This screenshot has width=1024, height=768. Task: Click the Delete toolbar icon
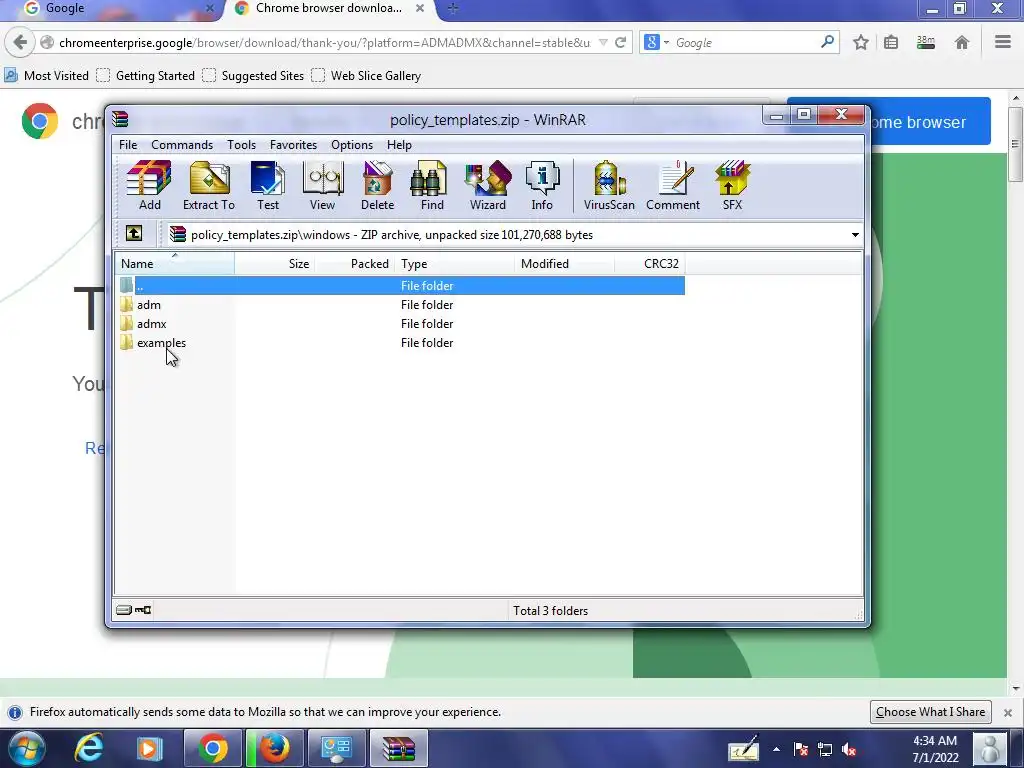click(377, 185)
